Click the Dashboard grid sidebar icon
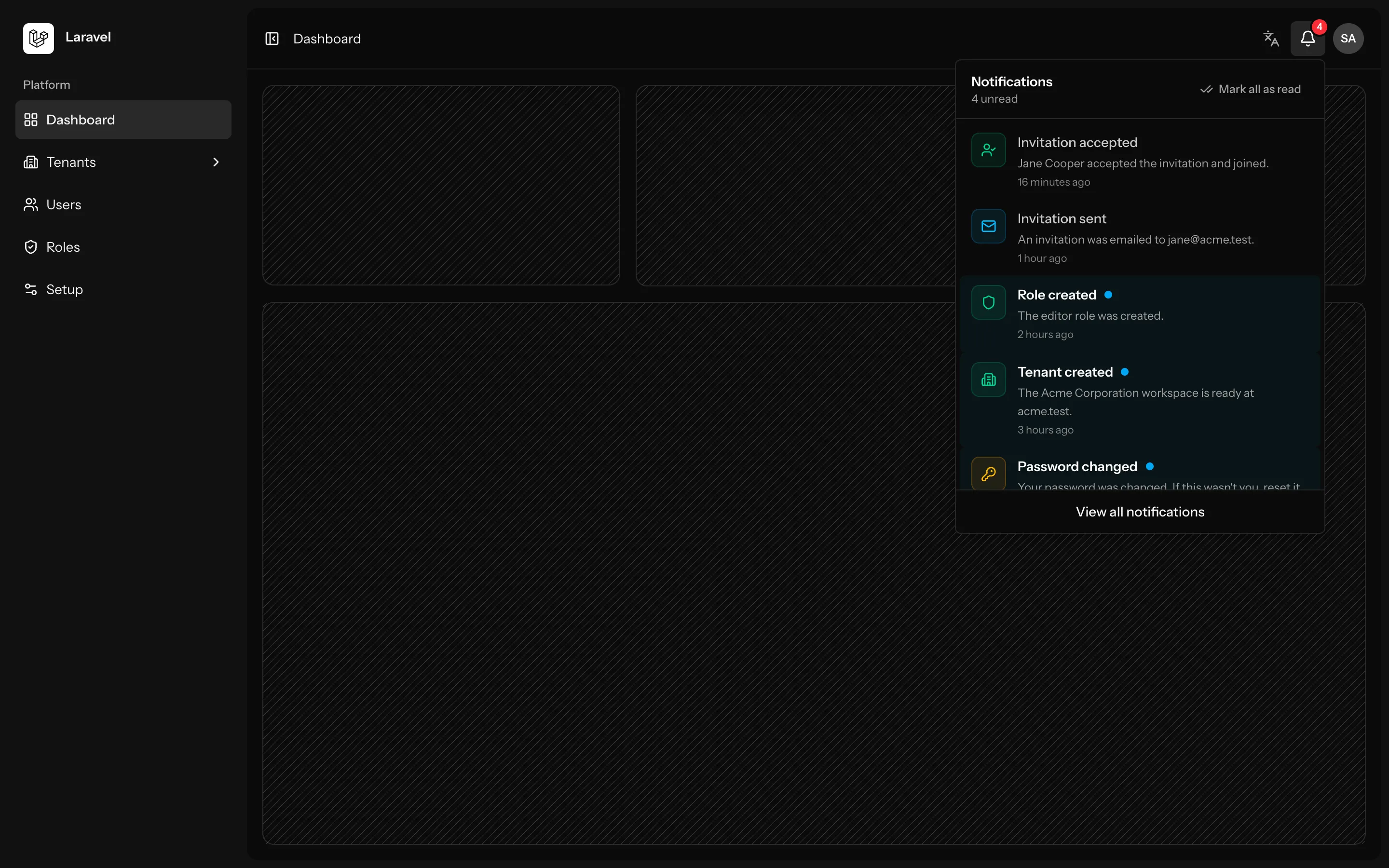This screenshot has height=868, width=1389. pos(31,120)
